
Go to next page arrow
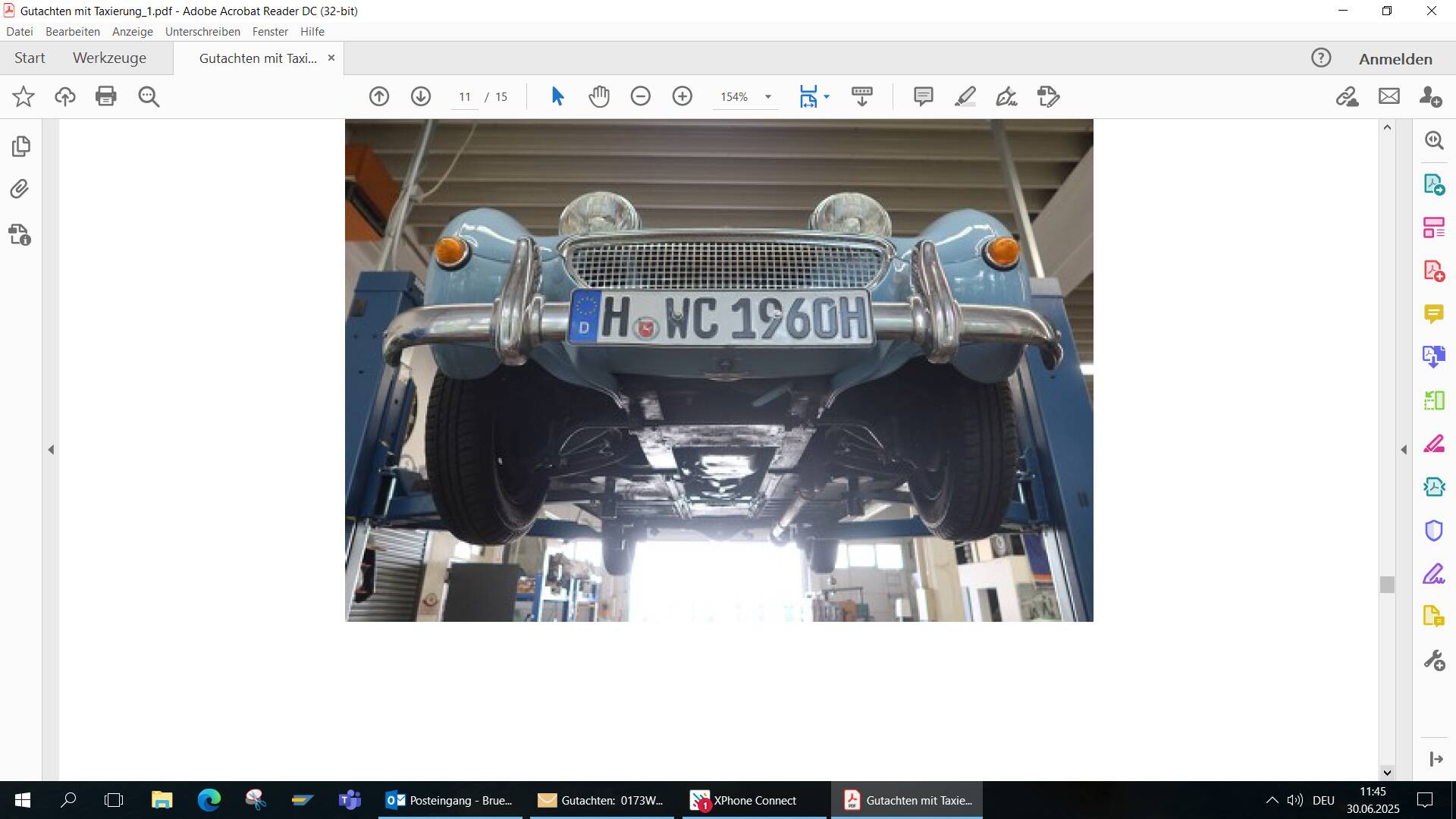pos(421,96)
